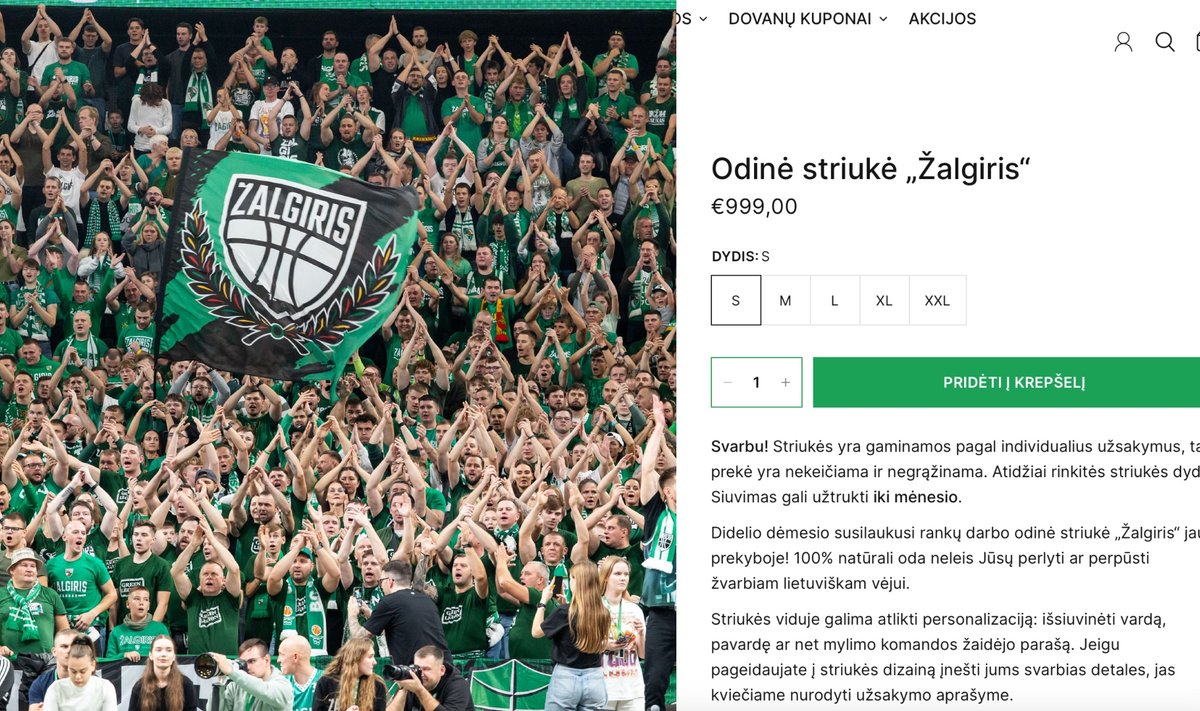
Task: Select size S
Action: pos(736,300)
